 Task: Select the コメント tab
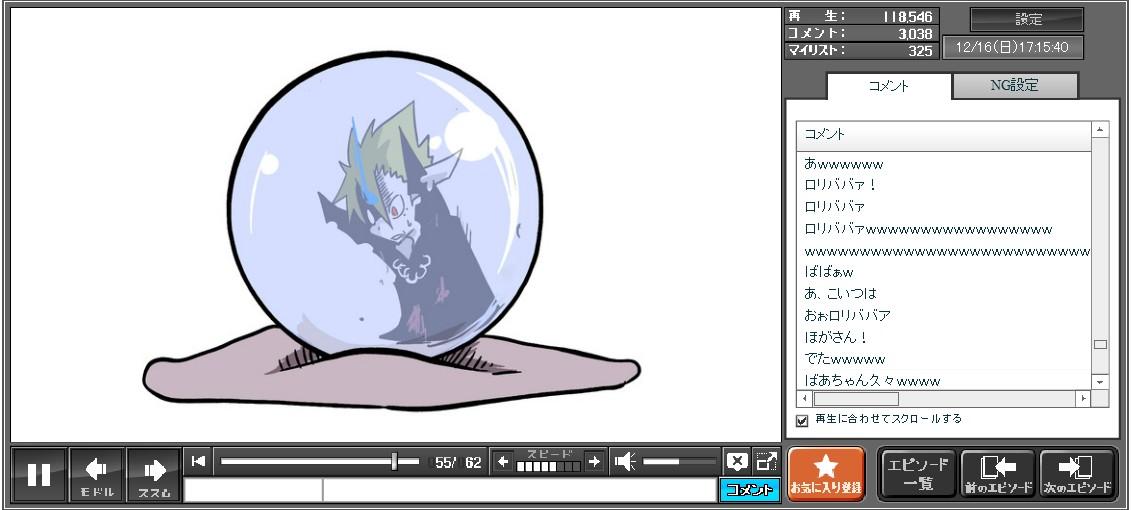click(888, 86)
